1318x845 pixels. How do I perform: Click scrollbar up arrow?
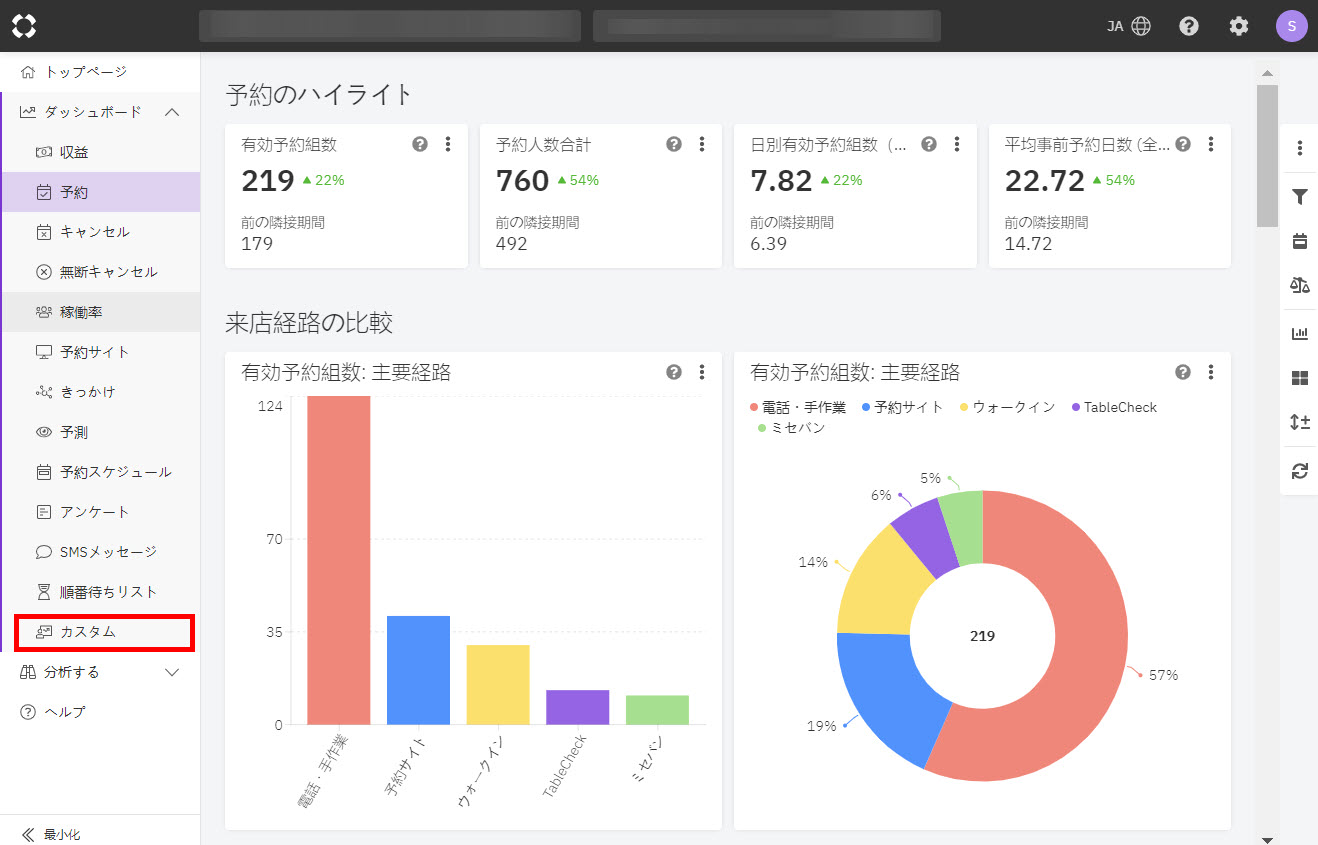[x=1267, y=73]
